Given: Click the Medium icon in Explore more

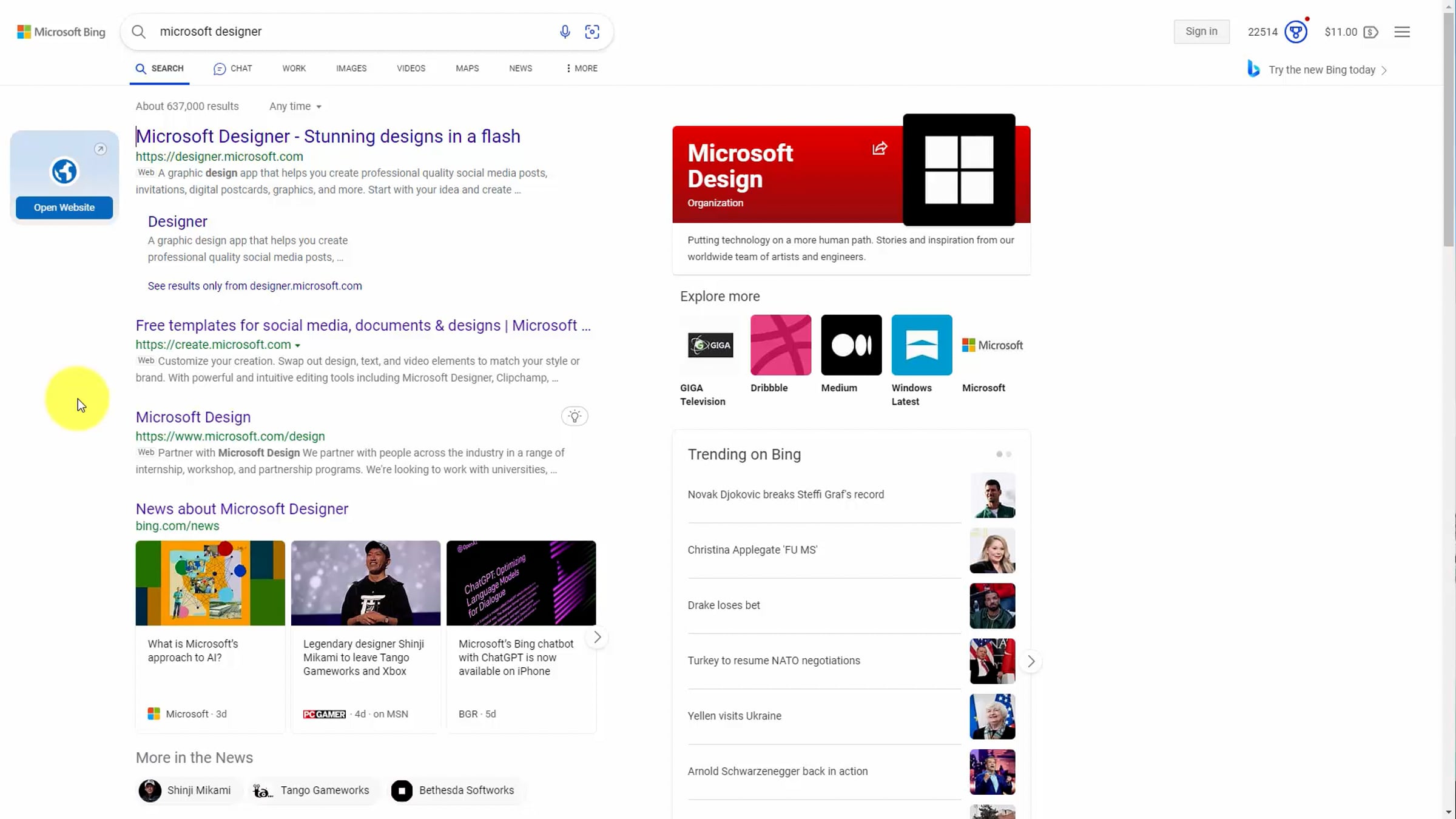Looking at the screenshot, I should tap(851, 345).
